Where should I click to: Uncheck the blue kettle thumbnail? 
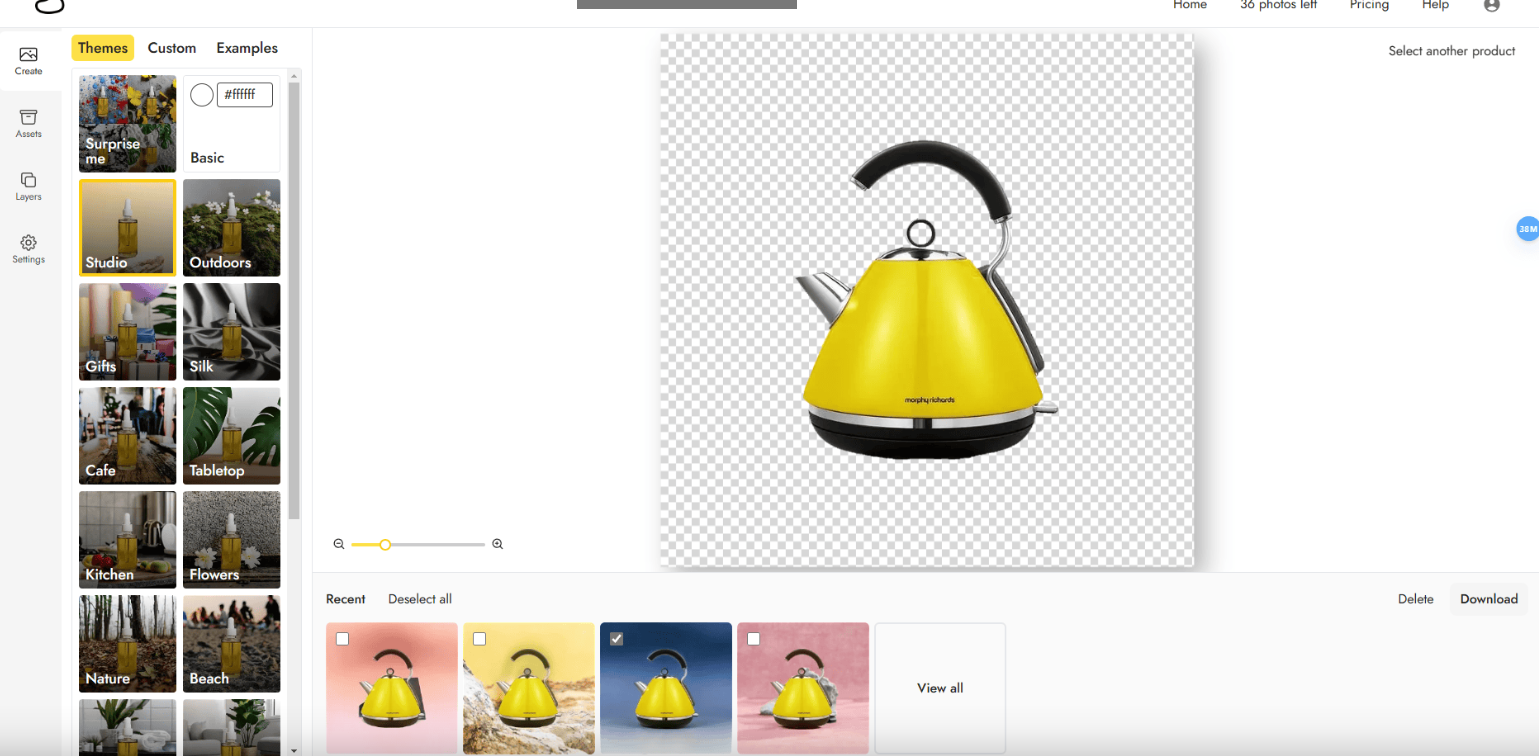(617, 638)
